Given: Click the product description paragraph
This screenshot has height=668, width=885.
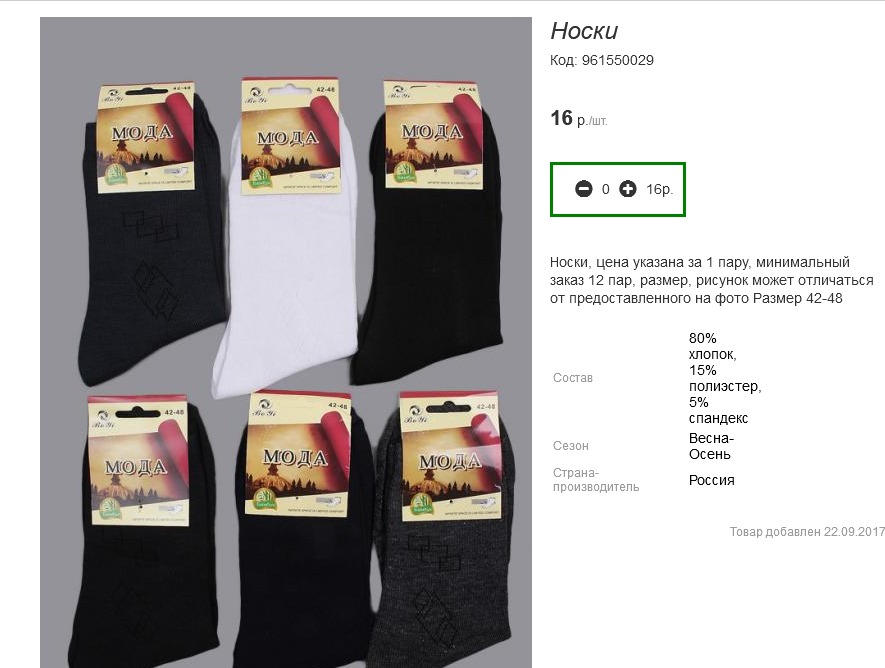Looking at the screenshot, I should [x=711, y=280].
